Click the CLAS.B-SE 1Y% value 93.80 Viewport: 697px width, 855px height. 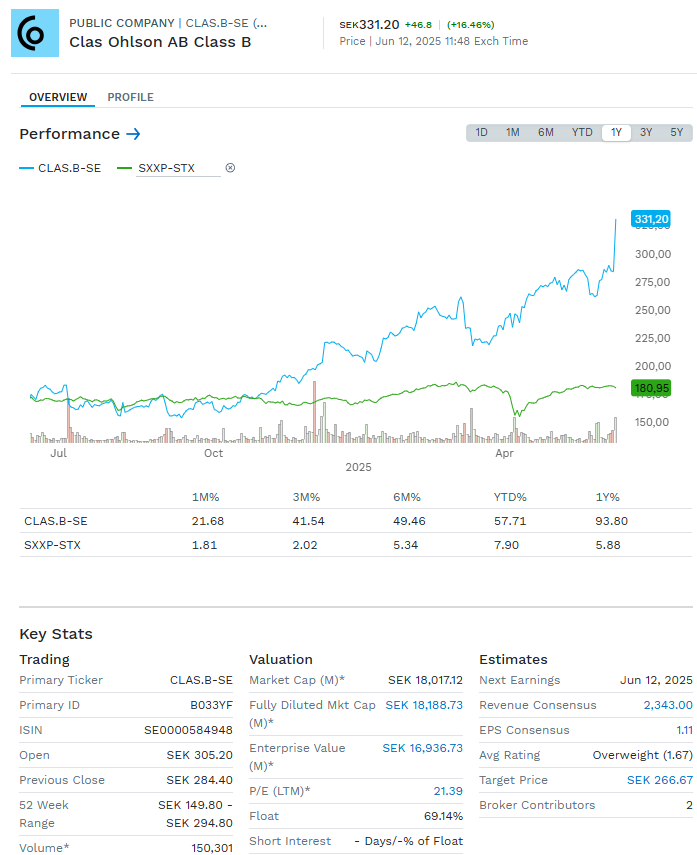(611, 521)
